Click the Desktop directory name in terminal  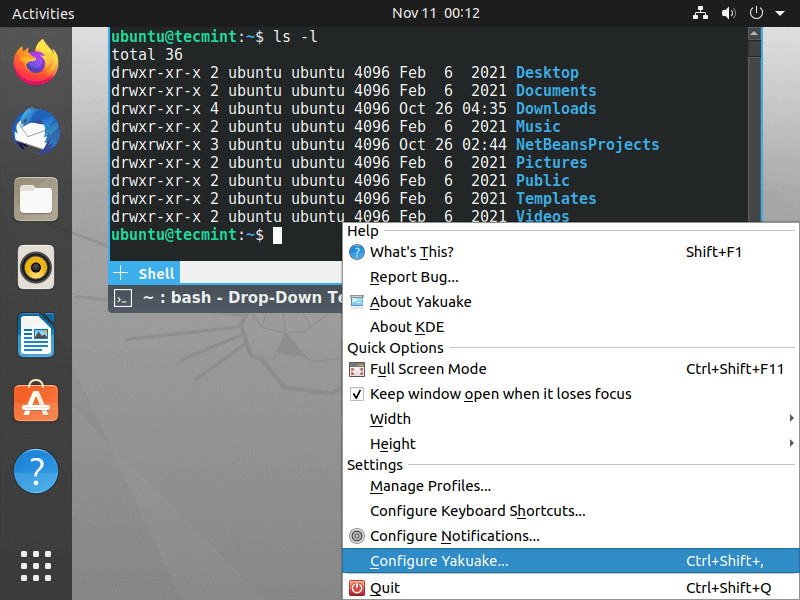point(547,72)
